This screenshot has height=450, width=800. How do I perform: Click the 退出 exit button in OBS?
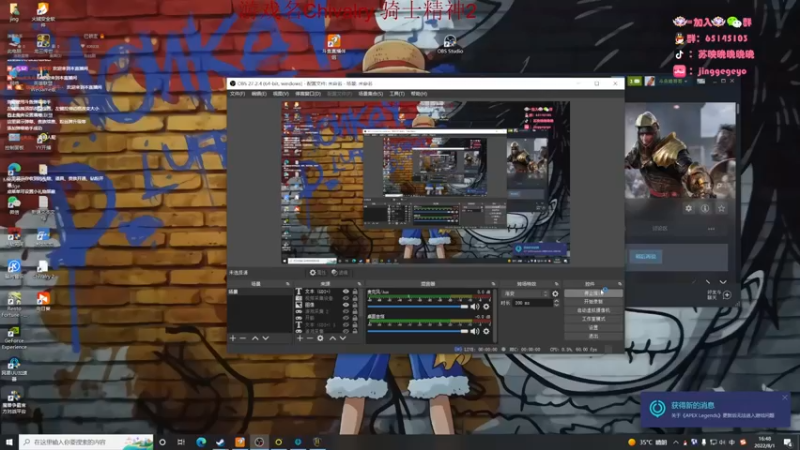tap(593, 336)
